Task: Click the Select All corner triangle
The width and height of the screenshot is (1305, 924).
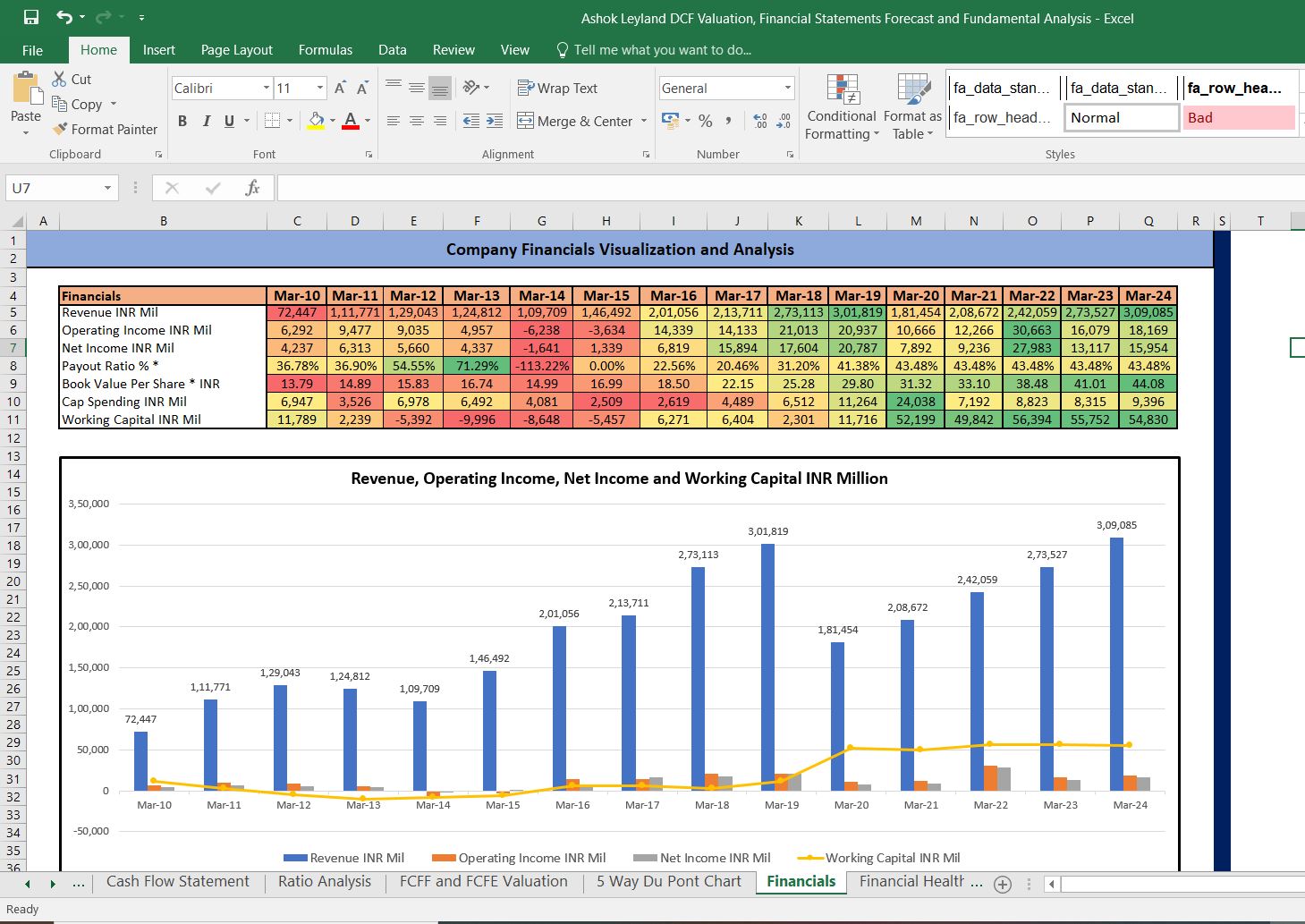Action: tap(15, 221)
